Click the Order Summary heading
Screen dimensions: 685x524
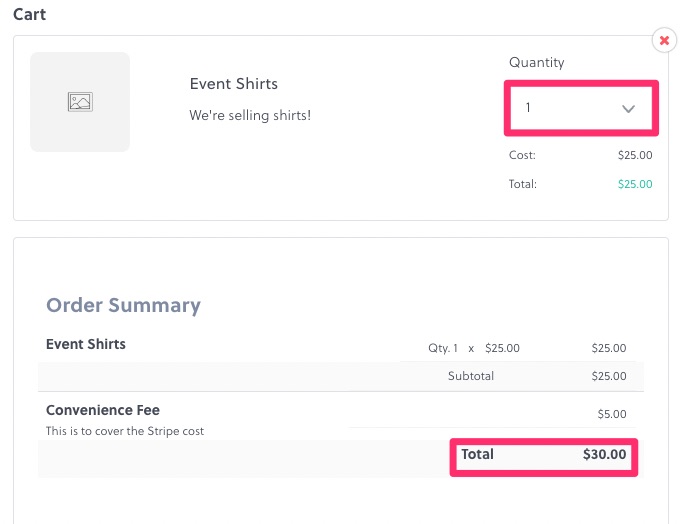pos(123,305)
